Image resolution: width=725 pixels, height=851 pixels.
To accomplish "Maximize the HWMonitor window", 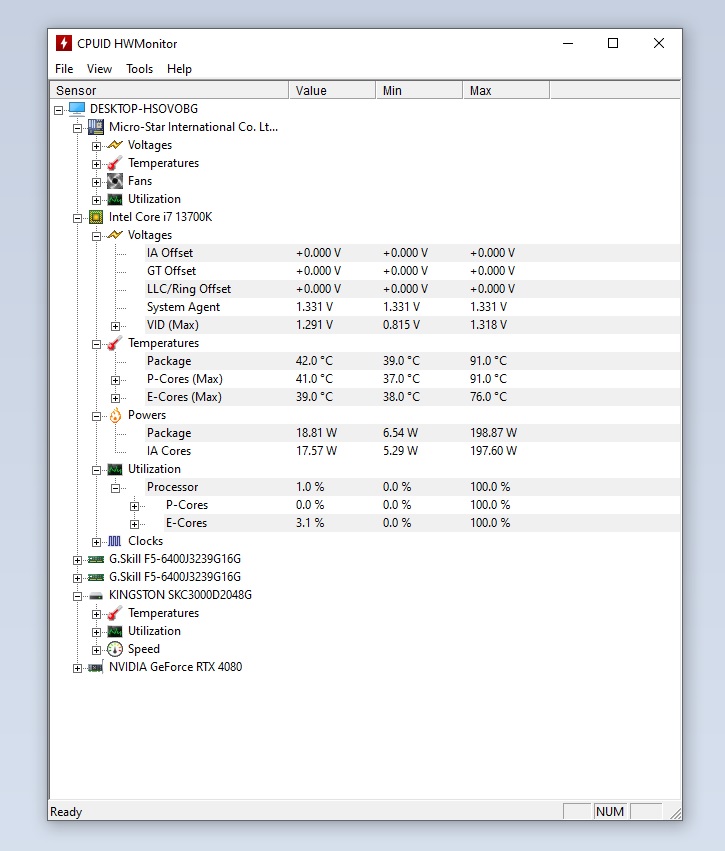I will point(613,43).
